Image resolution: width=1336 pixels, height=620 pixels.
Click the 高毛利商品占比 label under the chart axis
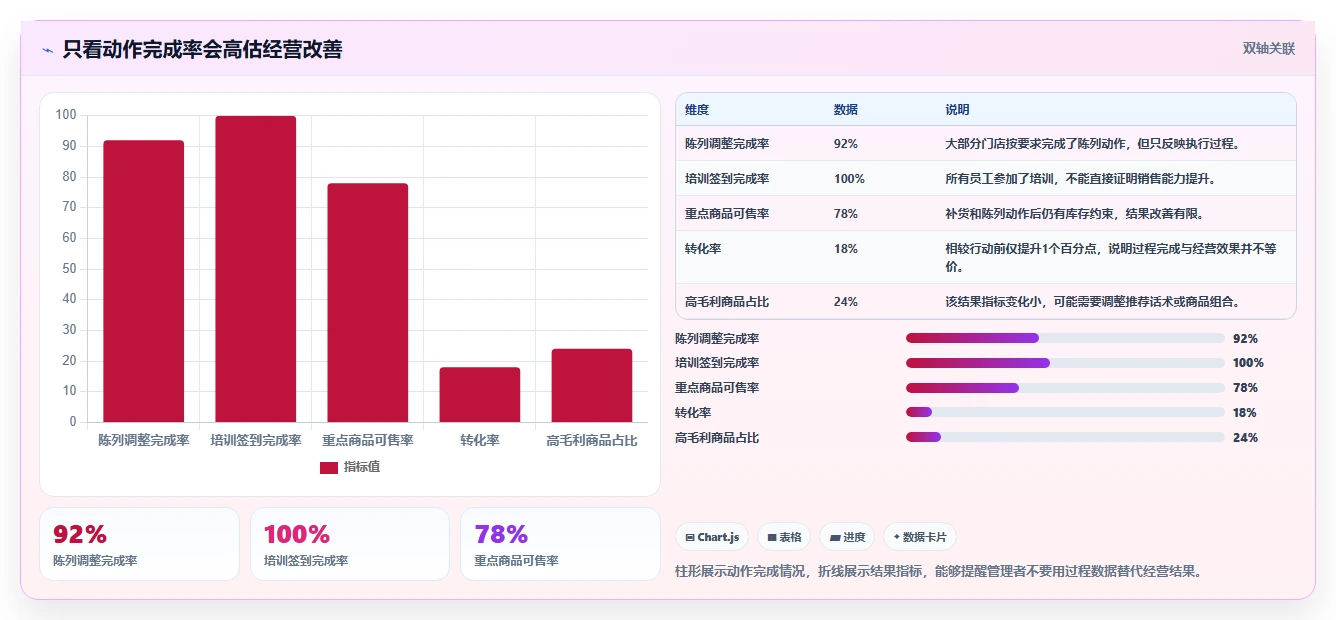click(592, 440)
